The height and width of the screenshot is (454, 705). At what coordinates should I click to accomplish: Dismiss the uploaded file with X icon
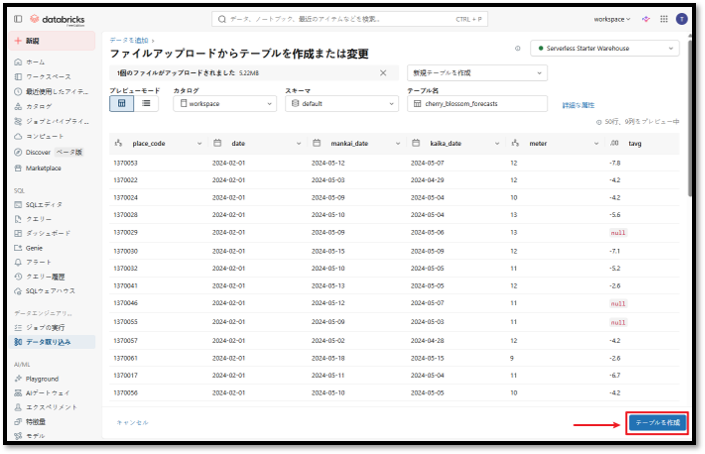(x=383, y=73)
